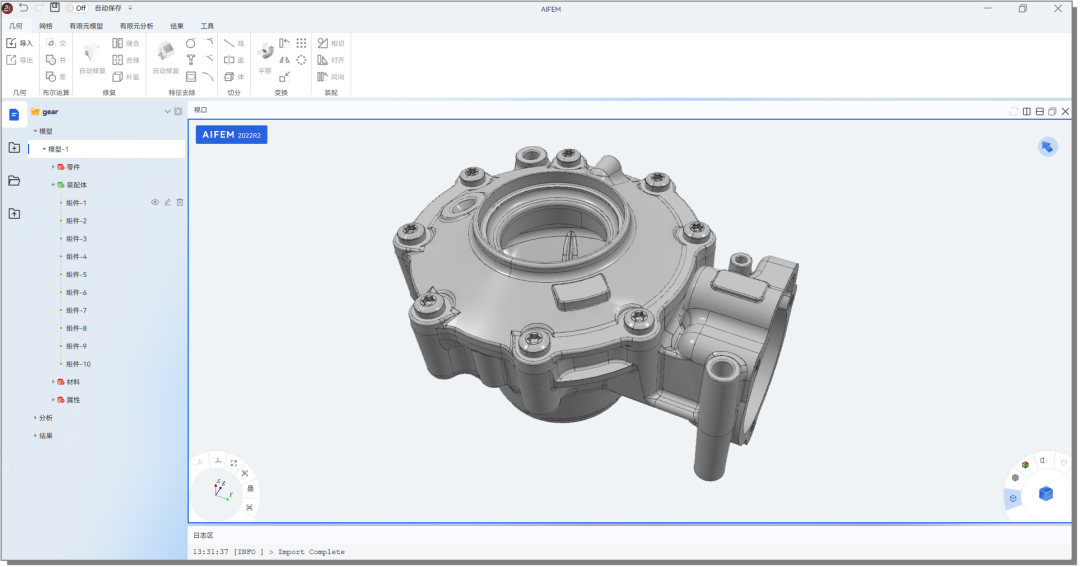The image size is (1080, 567).
Task: Click the delete trash for 组件-1
Action: point(180,203)
